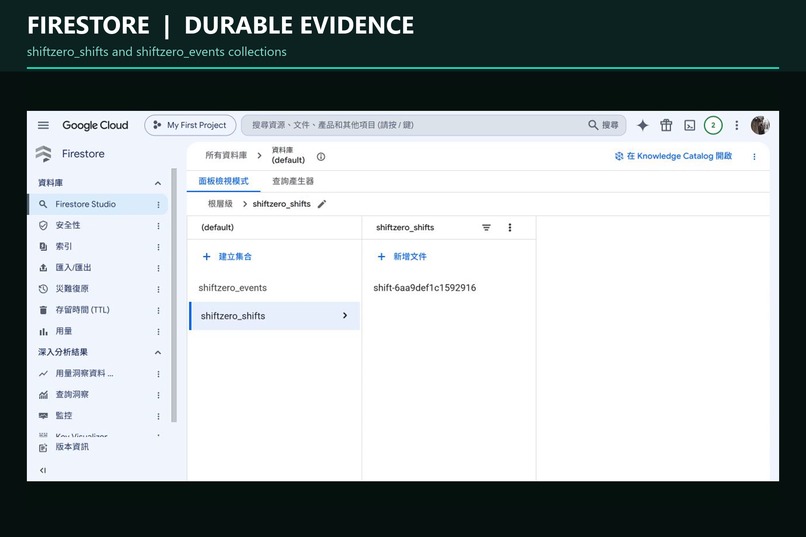806x537 pixels.
Task: Open 在 Knowledge Catalog 開啟 link
Action: coord(673,156)
